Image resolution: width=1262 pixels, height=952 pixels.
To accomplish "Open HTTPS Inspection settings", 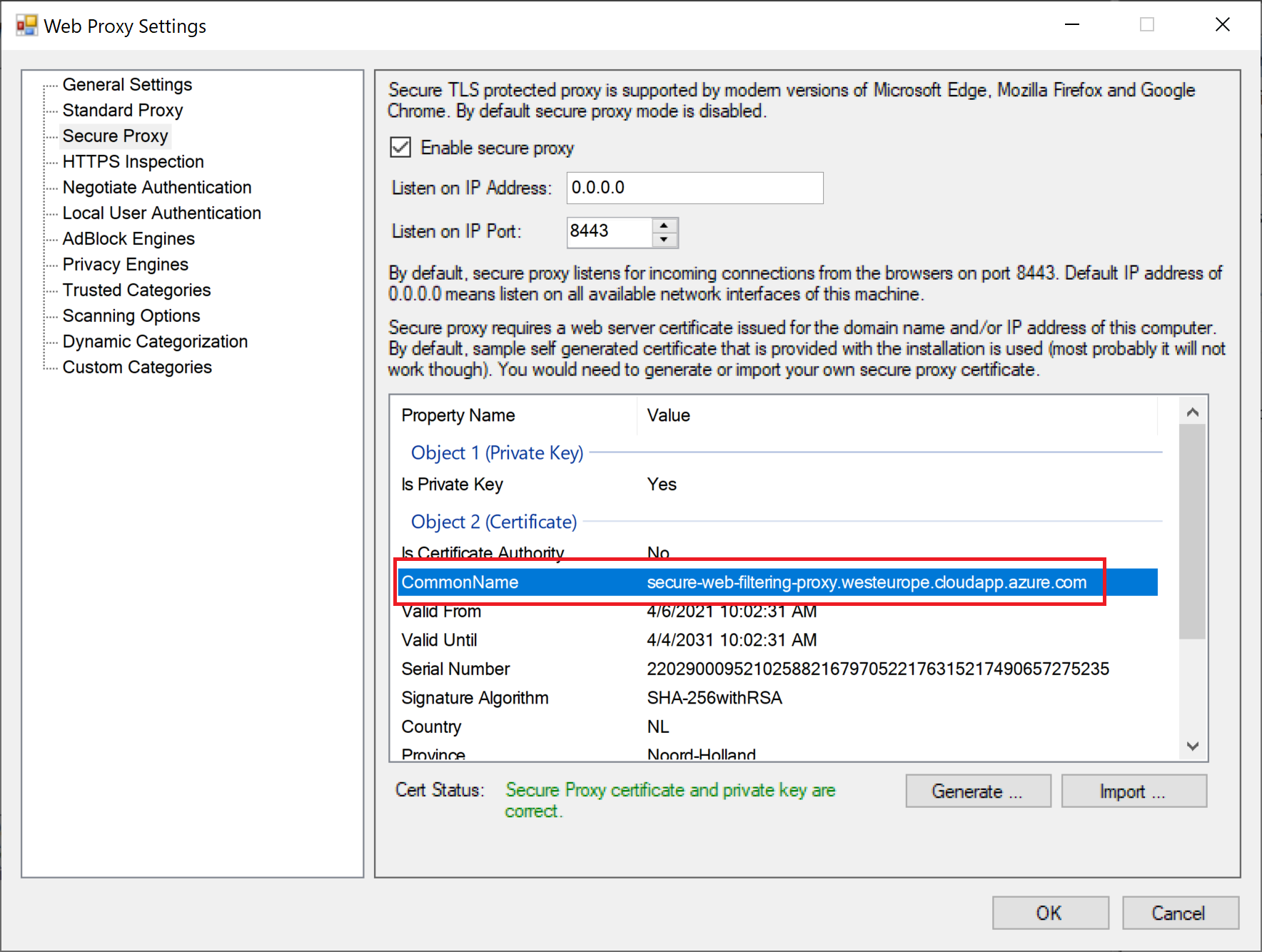I will (x=133, y=161).
